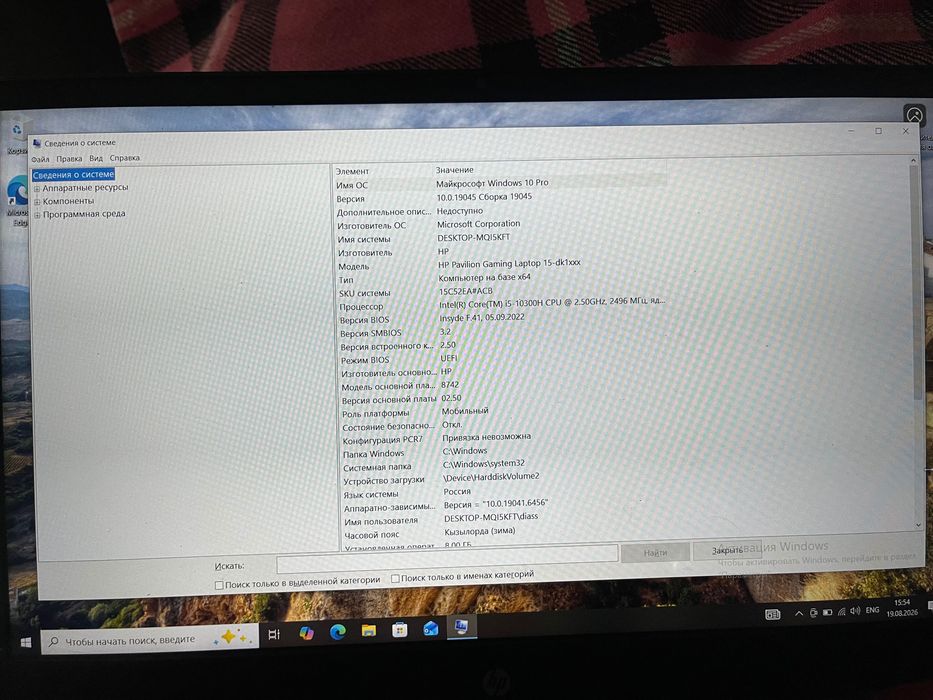
Task: Select the SKU системы row
Action: (501, 292)
